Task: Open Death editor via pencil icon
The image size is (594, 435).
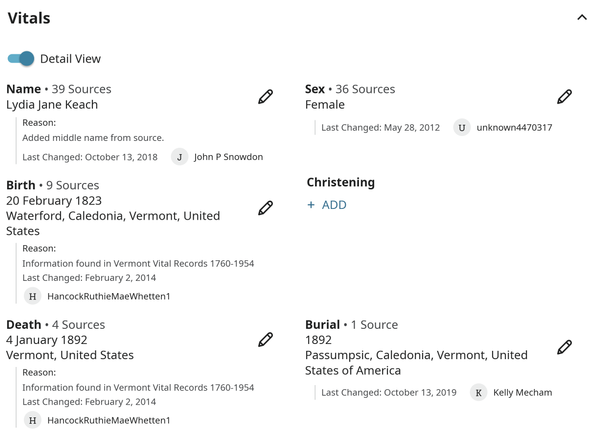Action: tap(266, 340)
